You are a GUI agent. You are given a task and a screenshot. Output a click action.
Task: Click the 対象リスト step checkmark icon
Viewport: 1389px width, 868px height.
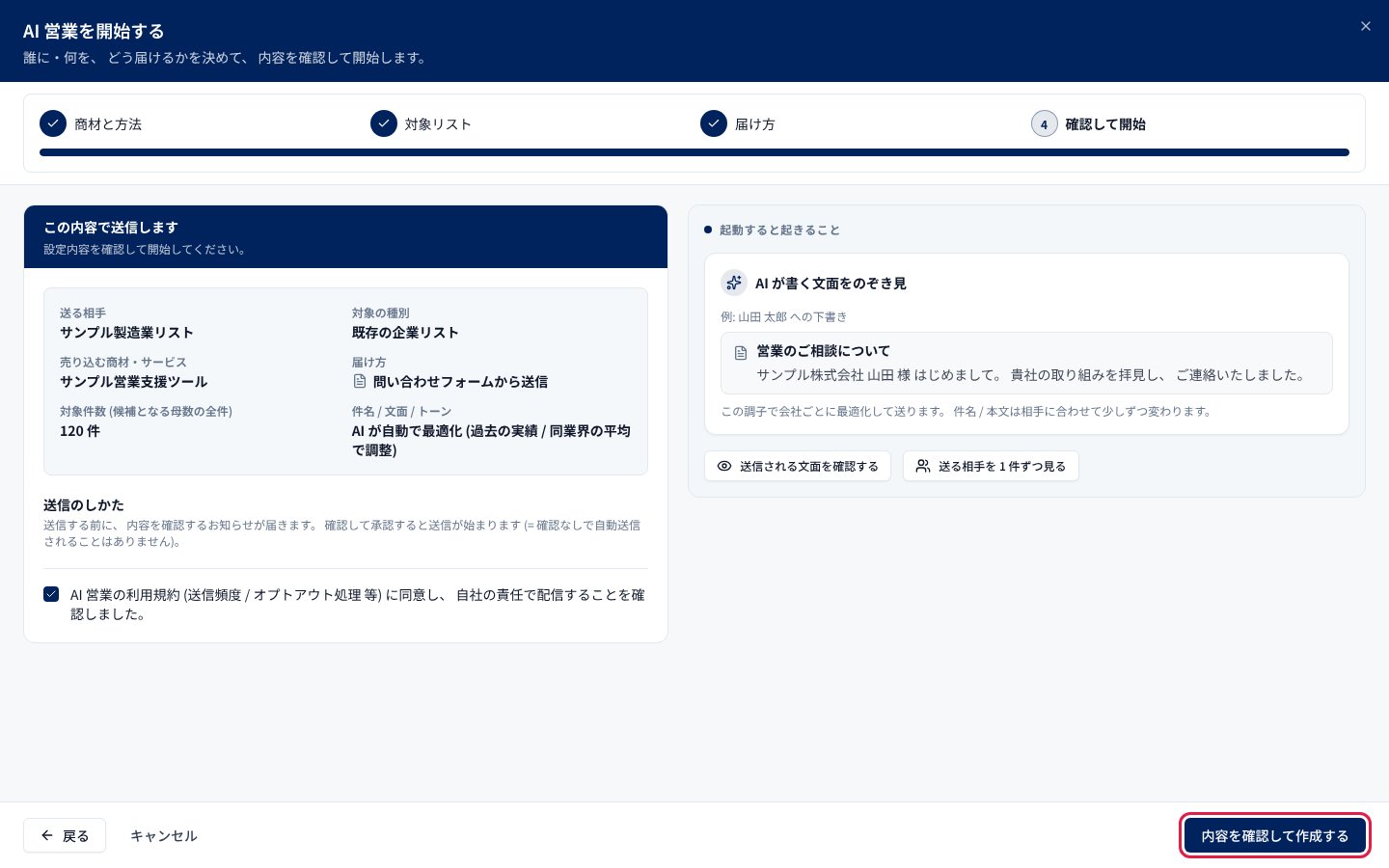[384, 123]
